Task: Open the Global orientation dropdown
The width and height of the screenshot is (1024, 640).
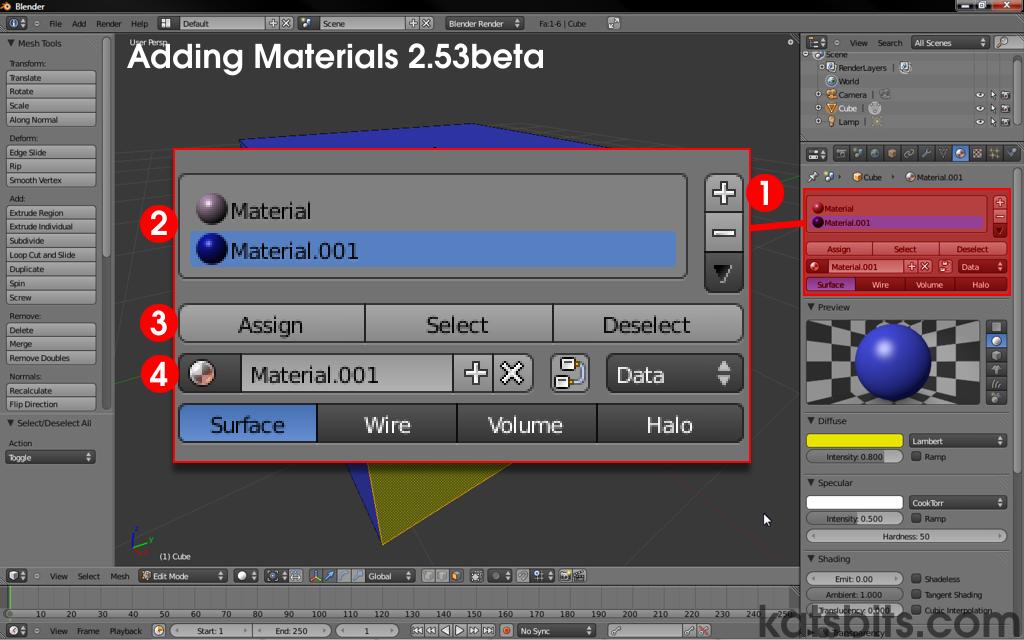Action: click(390, 576)
